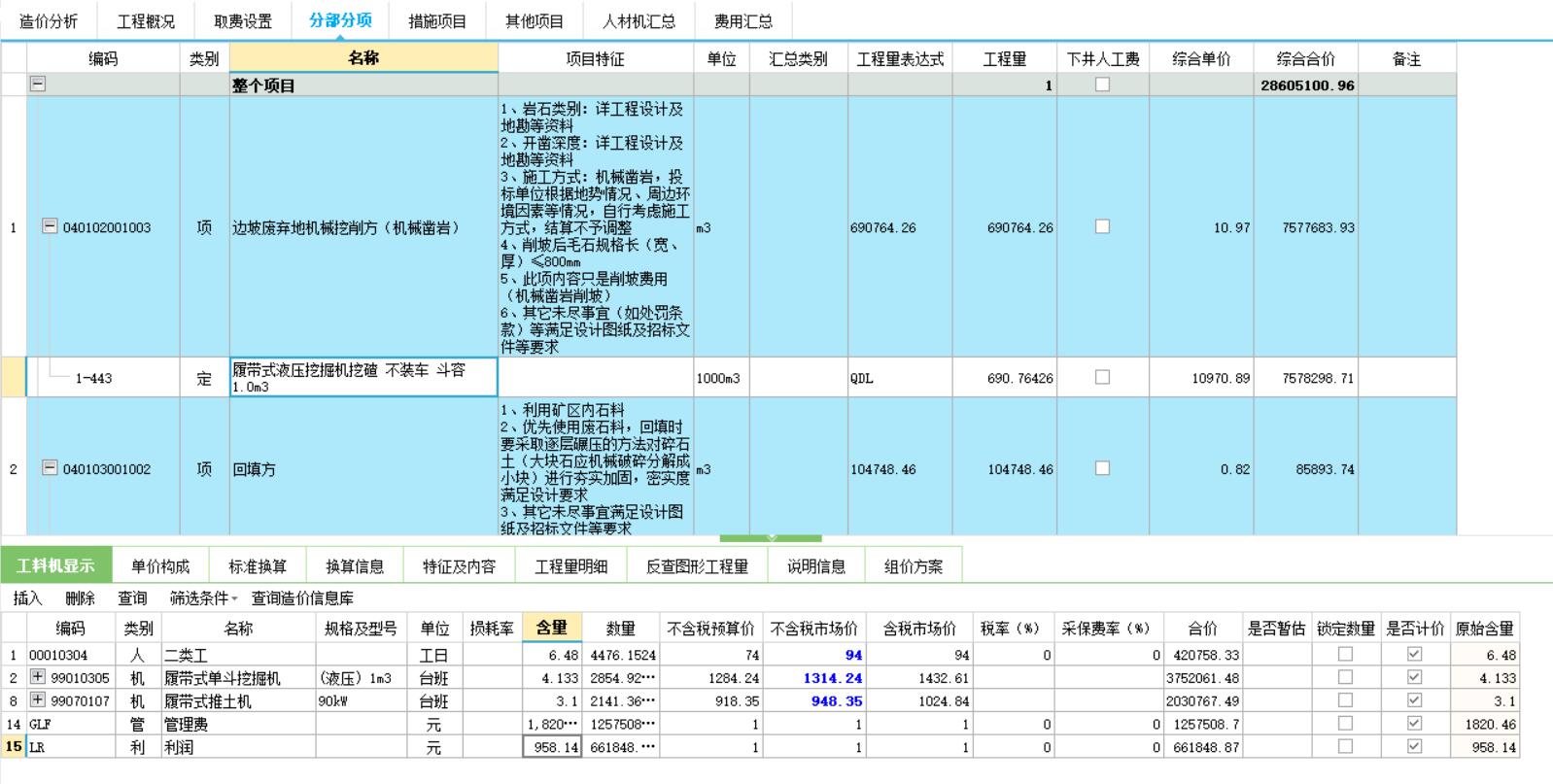Select market price 948.35 cell

(x=813, y=699)
